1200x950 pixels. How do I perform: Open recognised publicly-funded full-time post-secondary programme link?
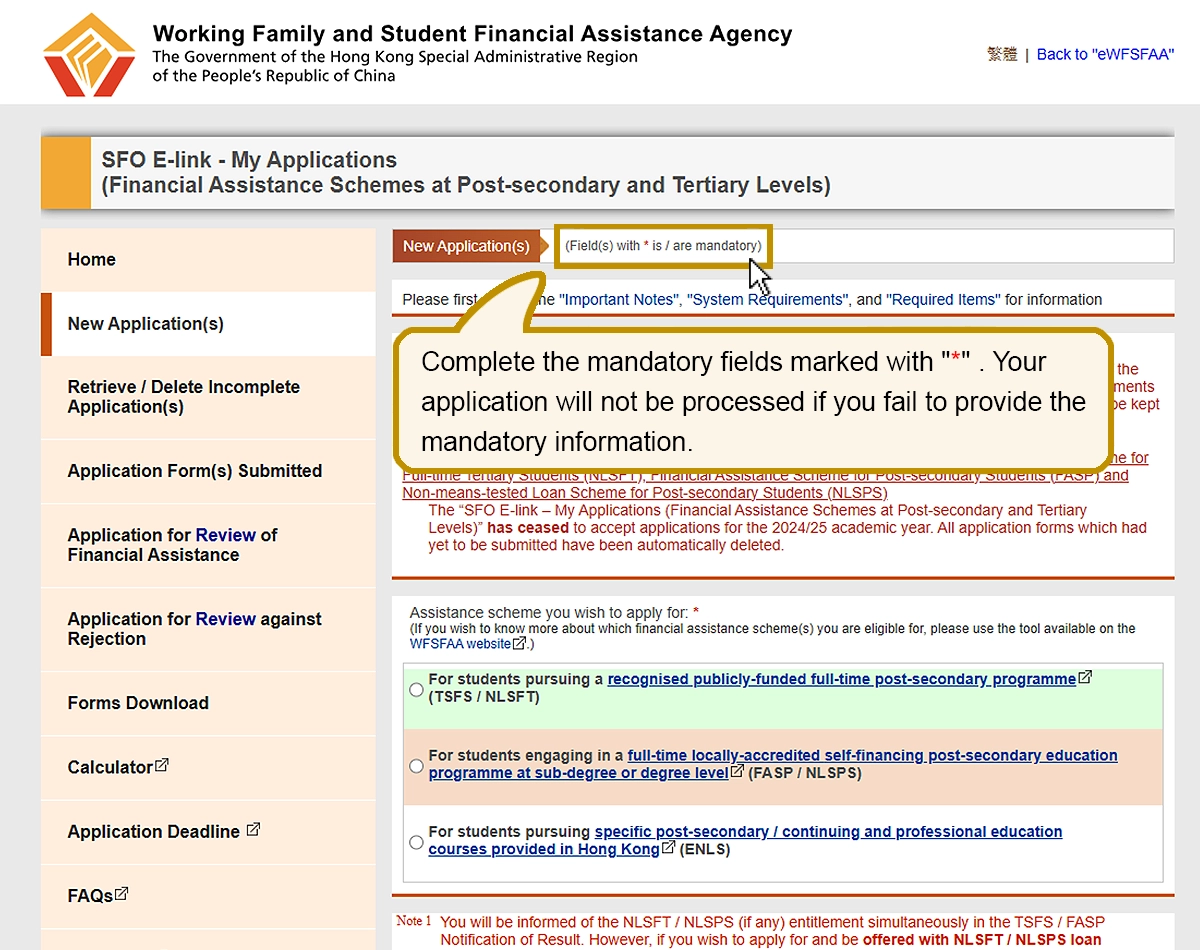(842, 679)
